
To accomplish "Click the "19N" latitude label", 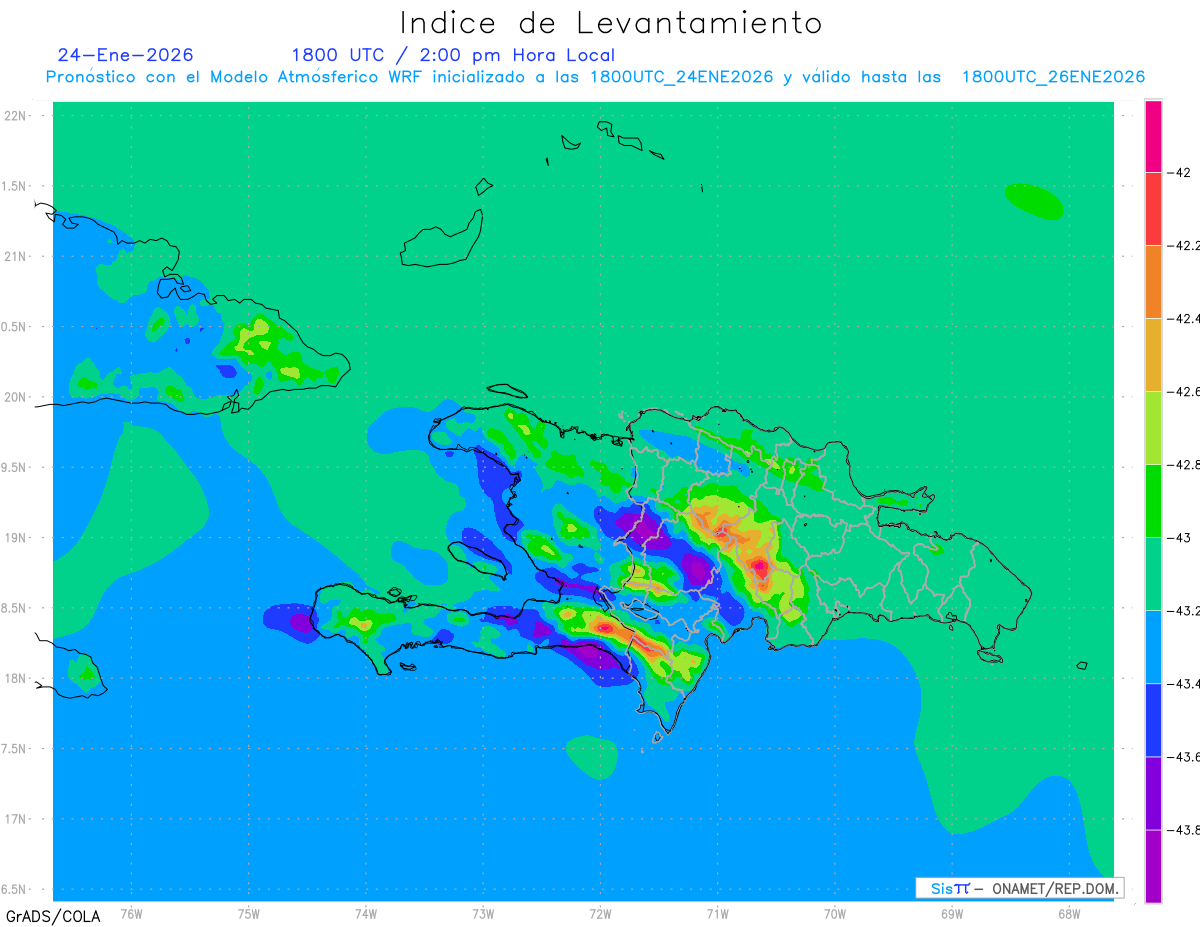I will click(x=16, y=538).
